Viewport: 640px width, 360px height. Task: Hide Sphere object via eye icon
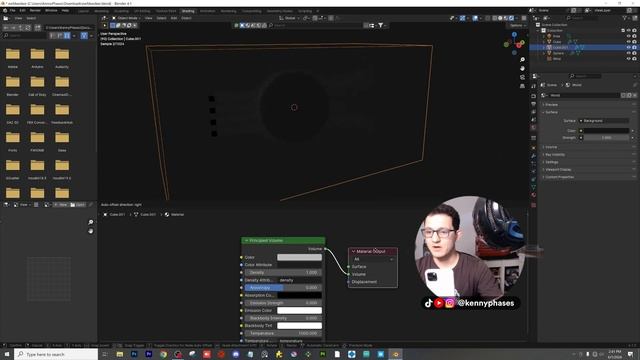(629, 53)
